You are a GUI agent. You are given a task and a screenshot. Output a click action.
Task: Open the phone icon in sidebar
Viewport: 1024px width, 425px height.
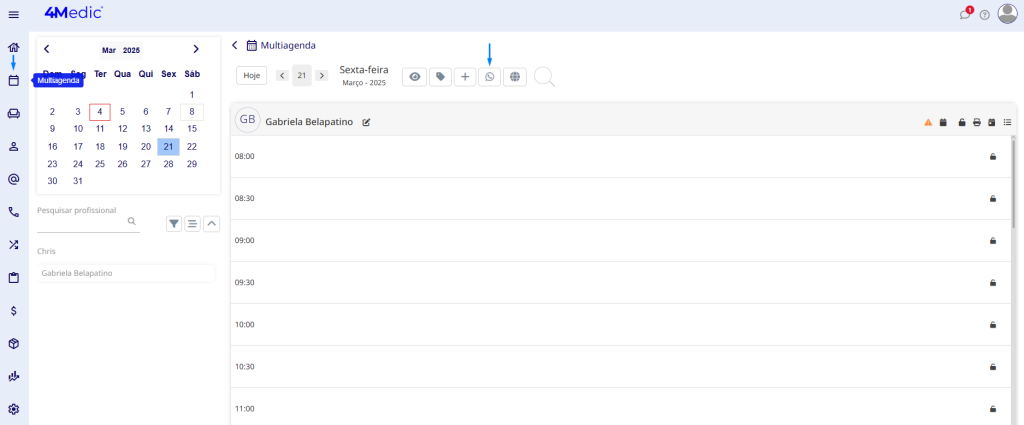pyautogui.click(x=13, y=212)
